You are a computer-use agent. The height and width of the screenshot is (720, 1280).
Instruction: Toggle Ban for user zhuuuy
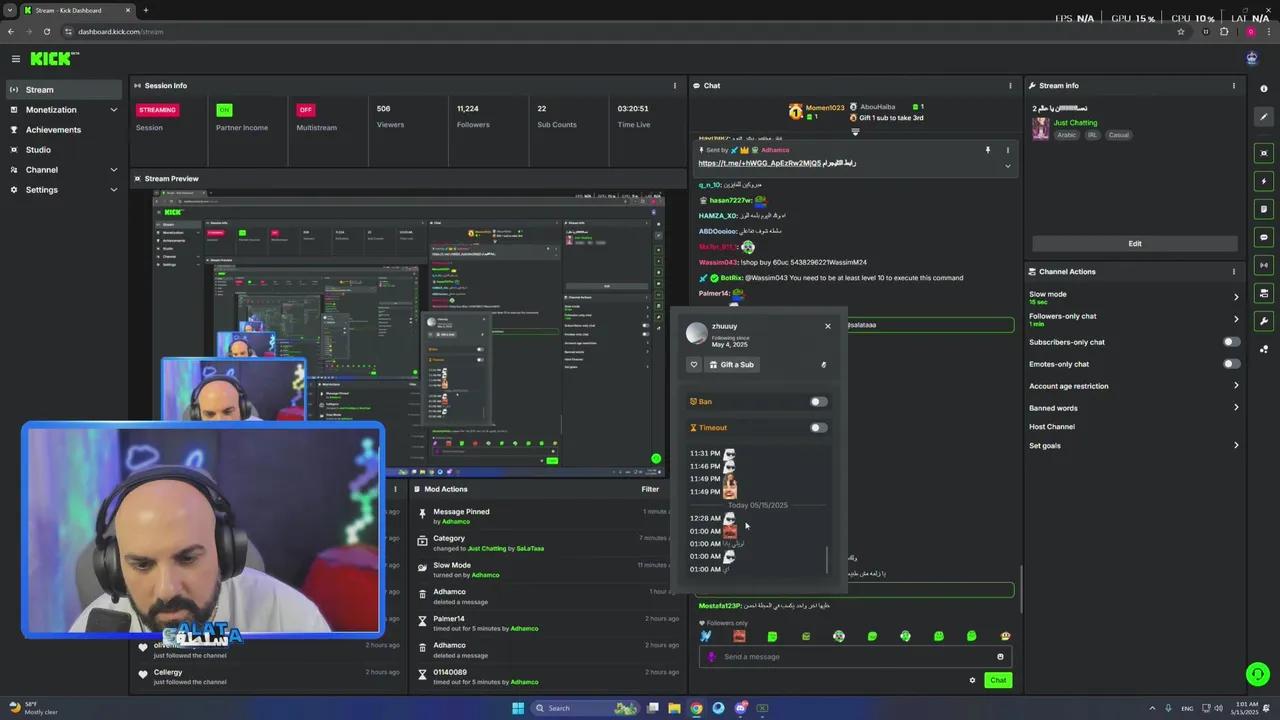(818, 402)
